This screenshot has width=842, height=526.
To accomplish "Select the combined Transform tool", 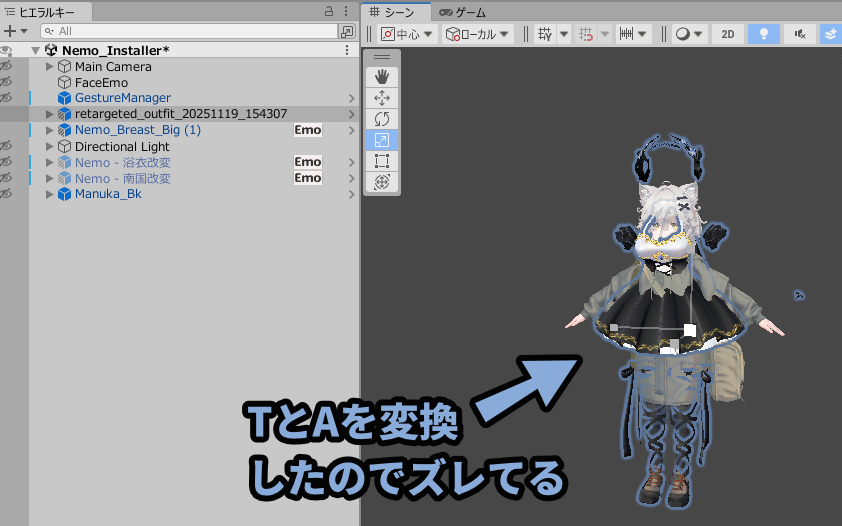I will [381, 182].
